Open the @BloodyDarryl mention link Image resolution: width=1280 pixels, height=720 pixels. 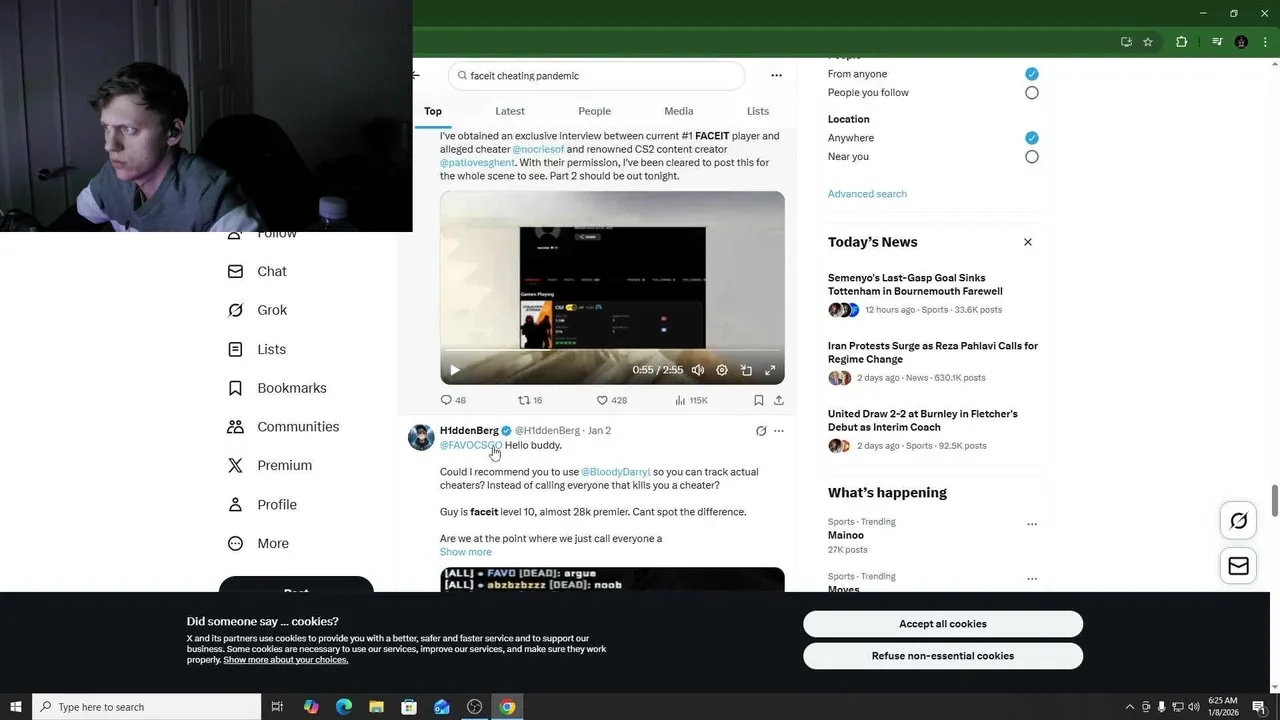pos(615,472)
